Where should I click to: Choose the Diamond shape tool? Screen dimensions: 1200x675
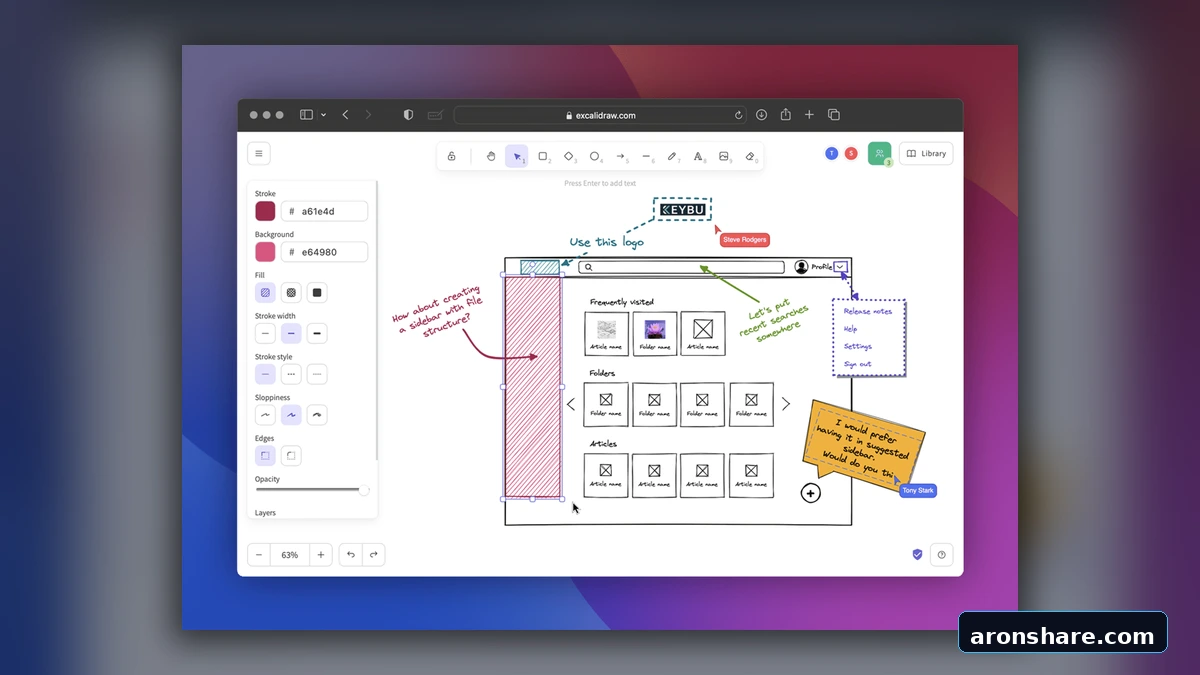[x=569, y=156]
